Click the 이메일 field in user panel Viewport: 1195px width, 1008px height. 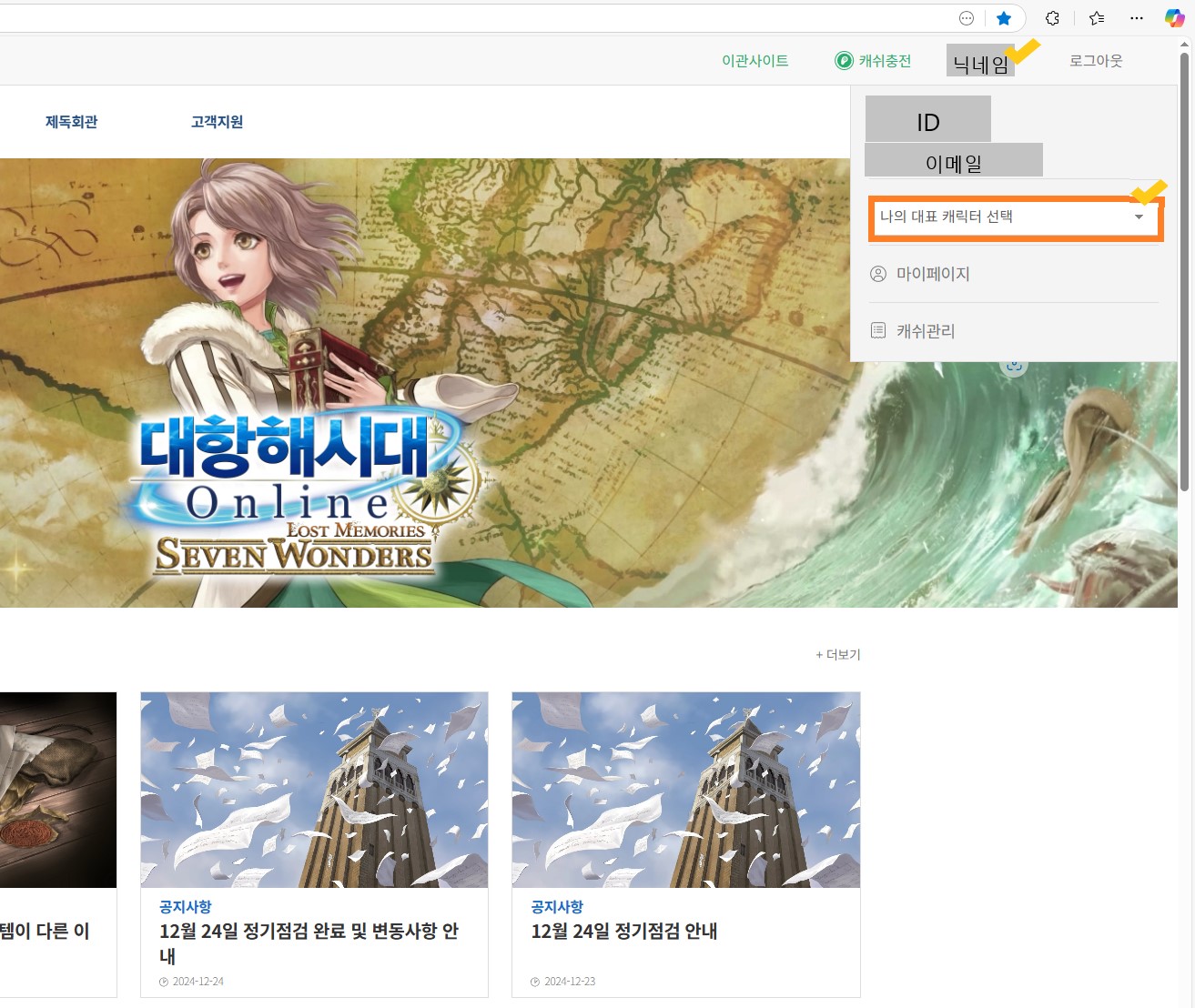coord(953,160)
